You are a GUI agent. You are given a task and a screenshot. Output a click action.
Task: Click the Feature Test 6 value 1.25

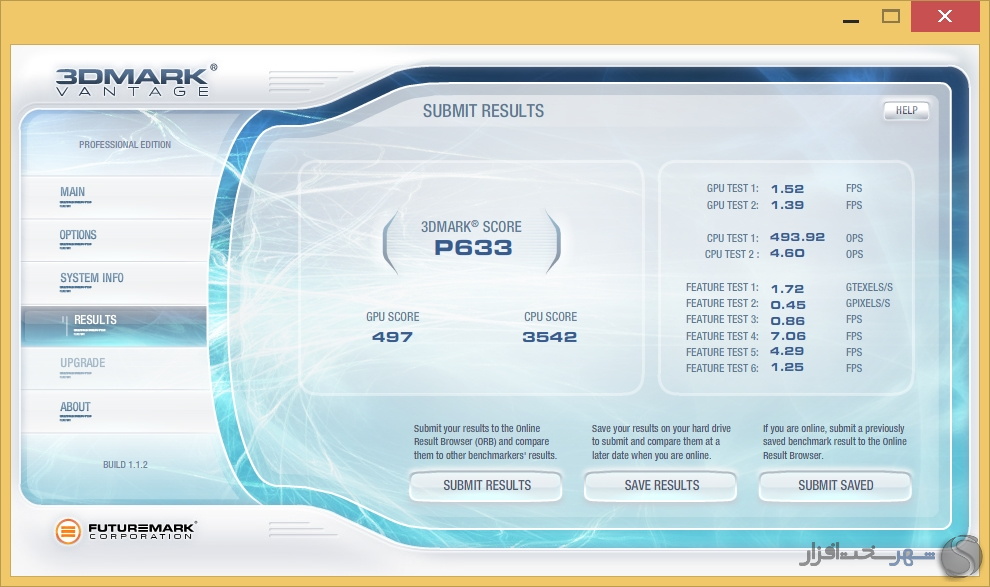[787, 367]
